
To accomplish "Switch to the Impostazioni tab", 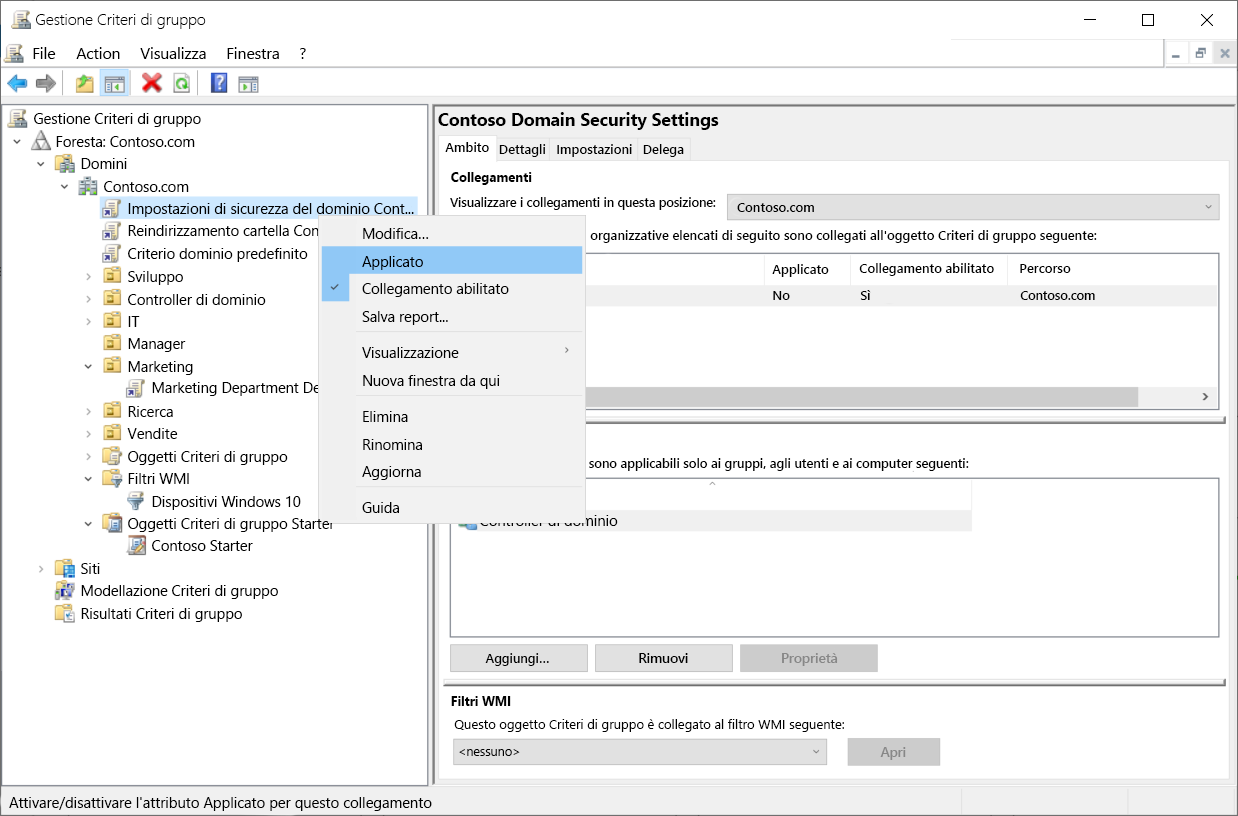I will 593,148.
